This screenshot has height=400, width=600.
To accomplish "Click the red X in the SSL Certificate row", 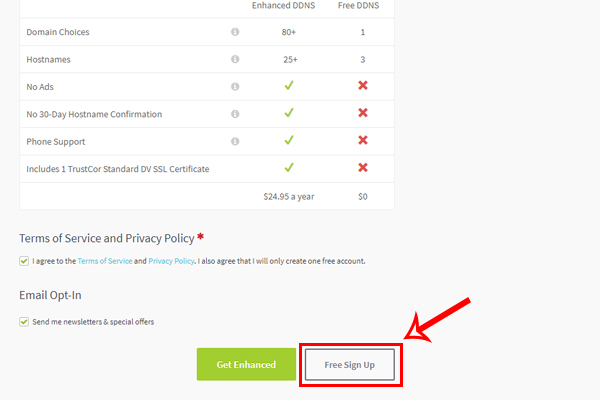I will (363, 167).
